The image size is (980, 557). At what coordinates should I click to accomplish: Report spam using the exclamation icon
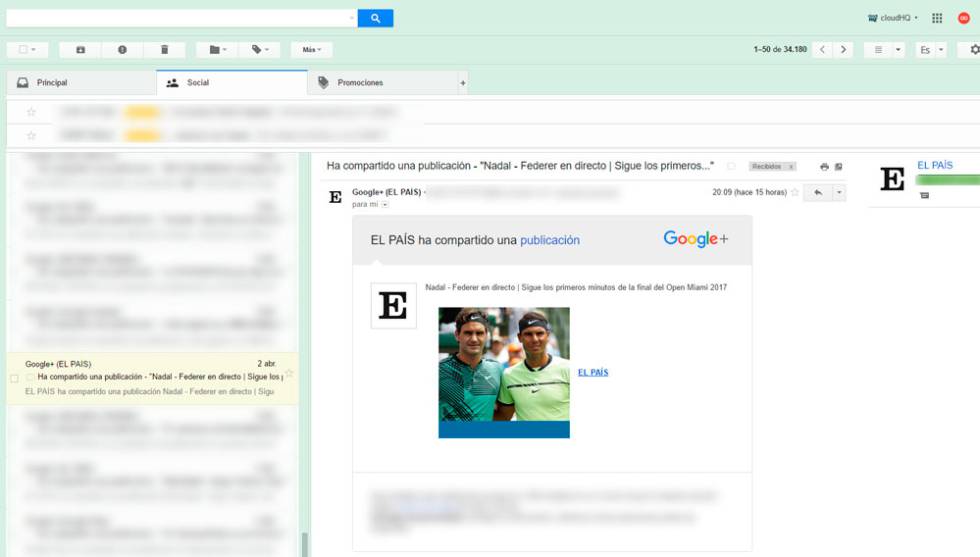[122, 49]
